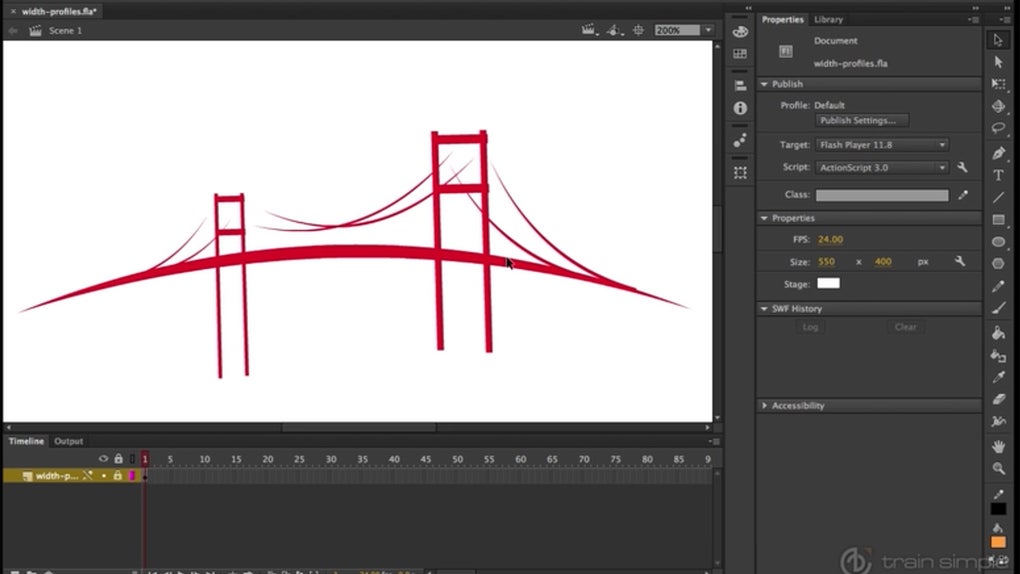
Task: Choose the Lasso tool
Action: pos(998,129)
